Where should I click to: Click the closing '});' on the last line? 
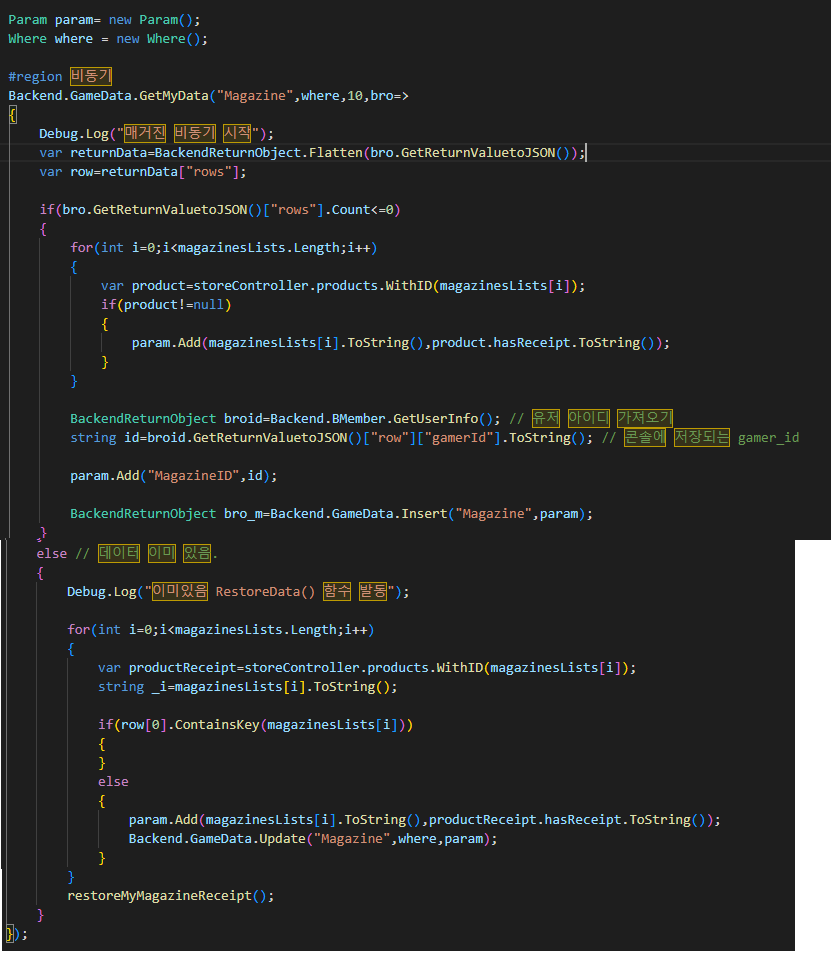pos(17,934)
